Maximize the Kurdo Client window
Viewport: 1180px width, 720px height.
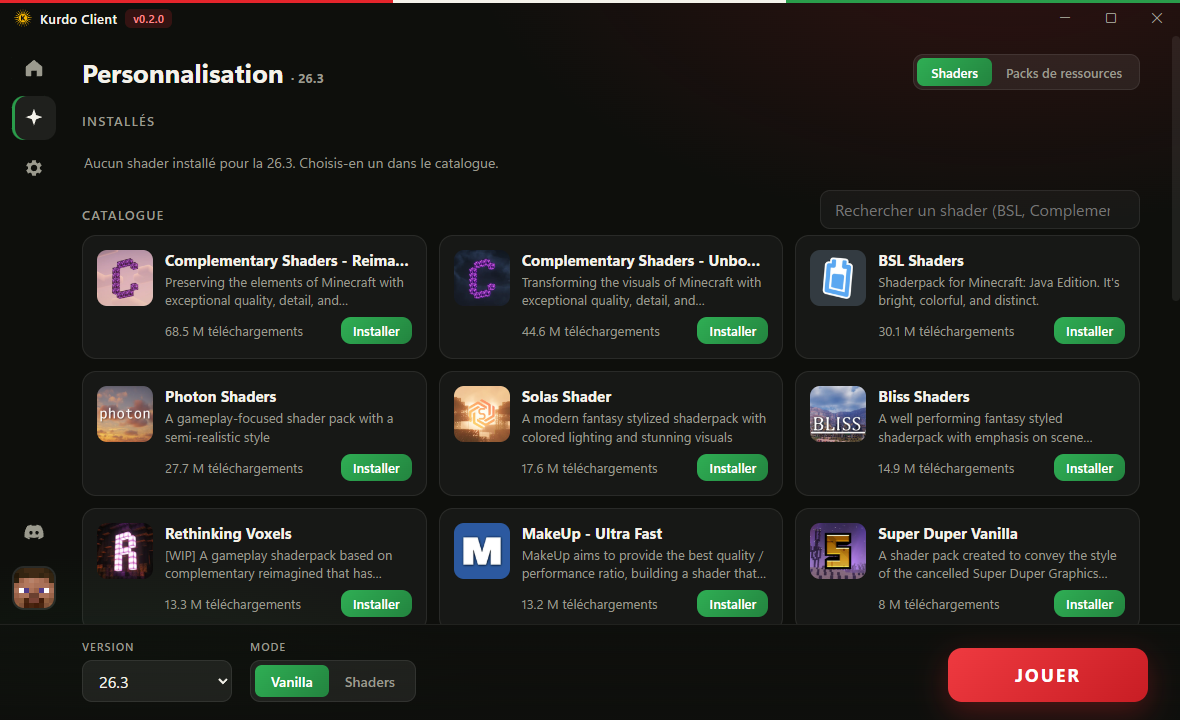(x=1111, y=18)
